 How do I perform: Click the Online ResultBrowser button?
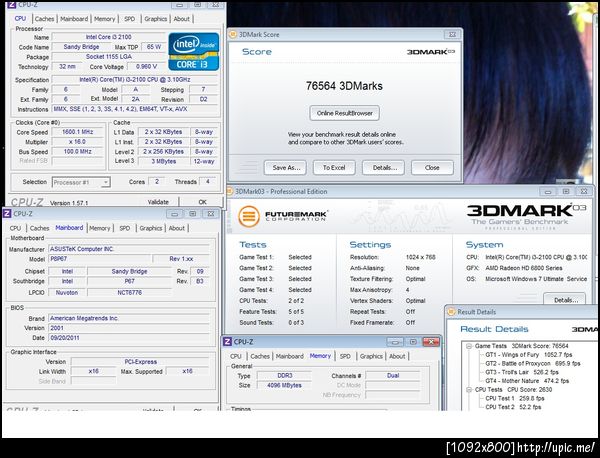[344, 113]
